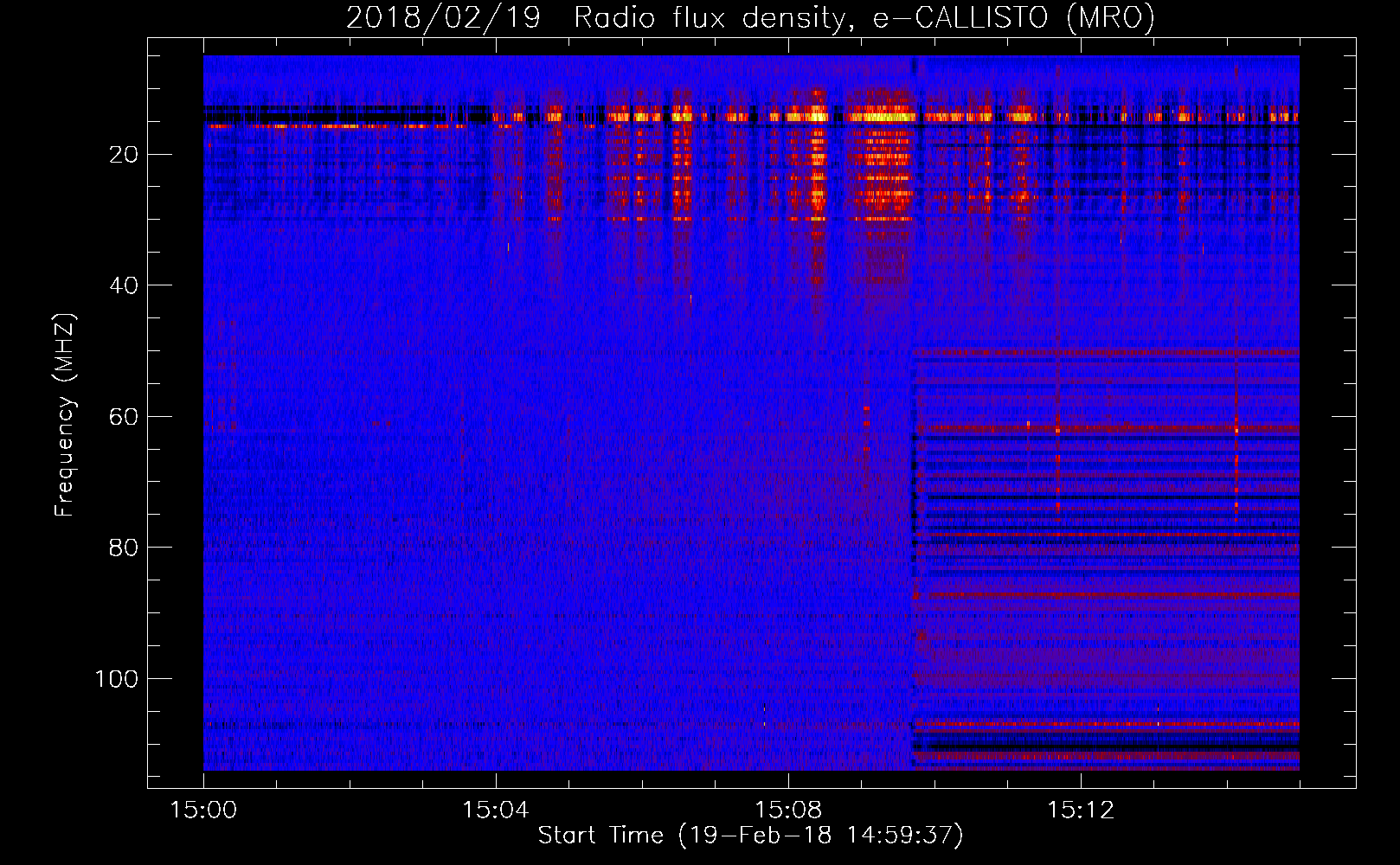
Task: Click the frequency tick label 100
Action: pos(116,679)
